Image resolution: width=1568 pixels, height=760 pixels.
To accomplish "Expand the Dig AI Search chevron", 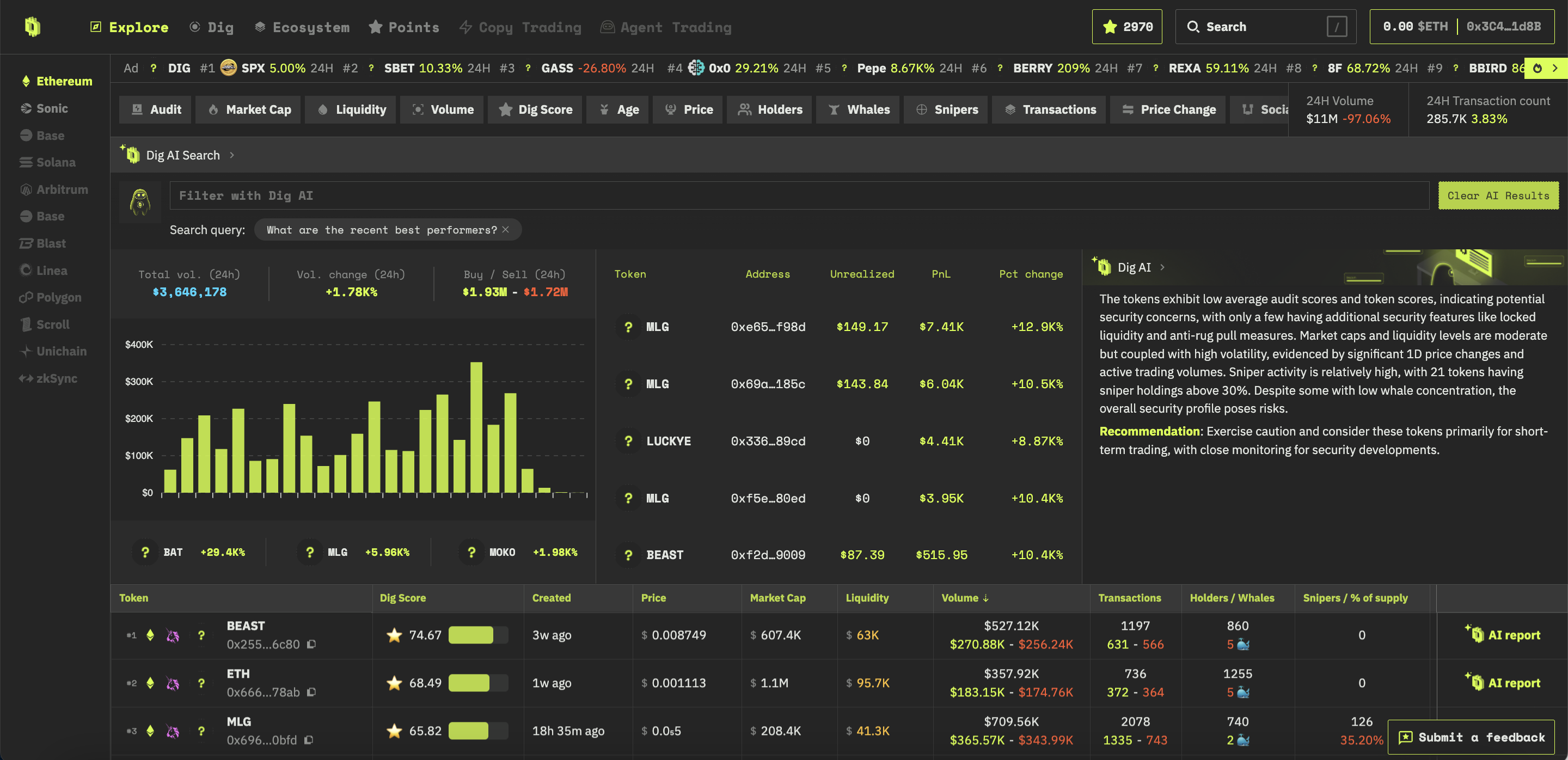I will [232, 155].
